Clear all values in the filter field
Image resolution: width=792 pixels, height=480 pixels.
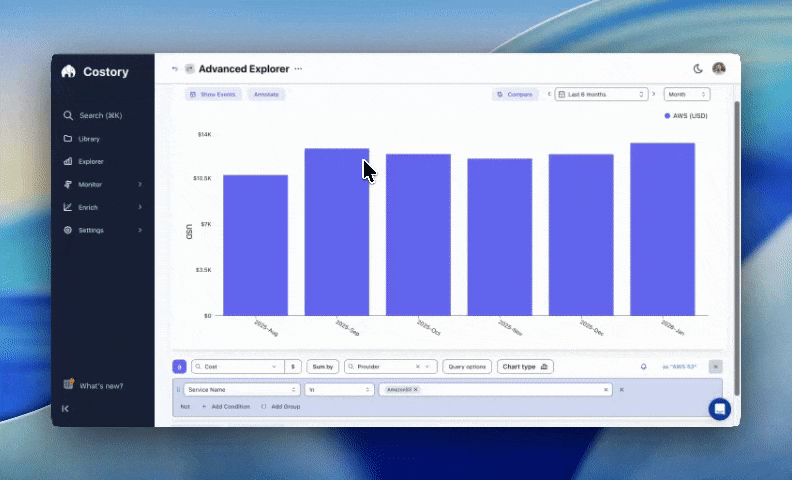pyautogui.click(x=606, y=390)
